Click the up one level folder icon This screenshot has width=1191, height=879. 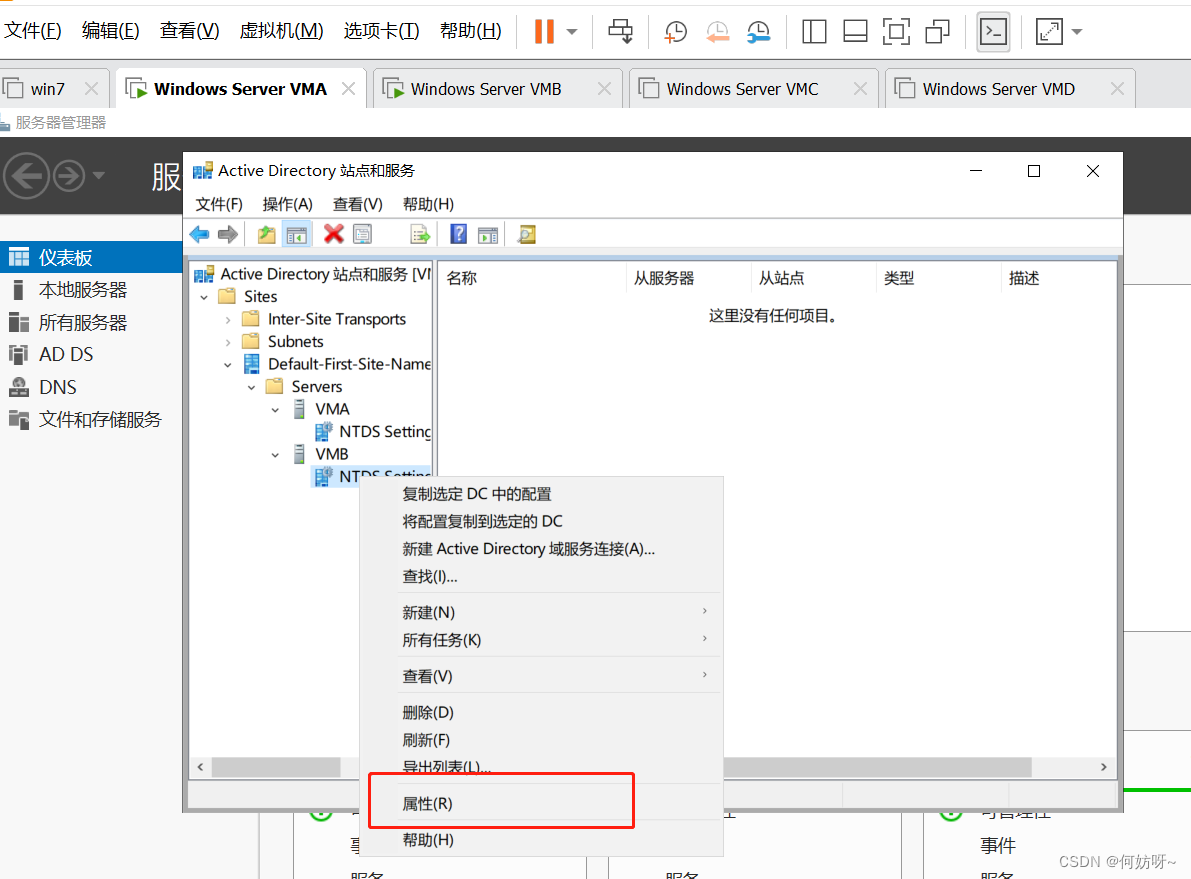pyautogui.click(x=266, y=234)
